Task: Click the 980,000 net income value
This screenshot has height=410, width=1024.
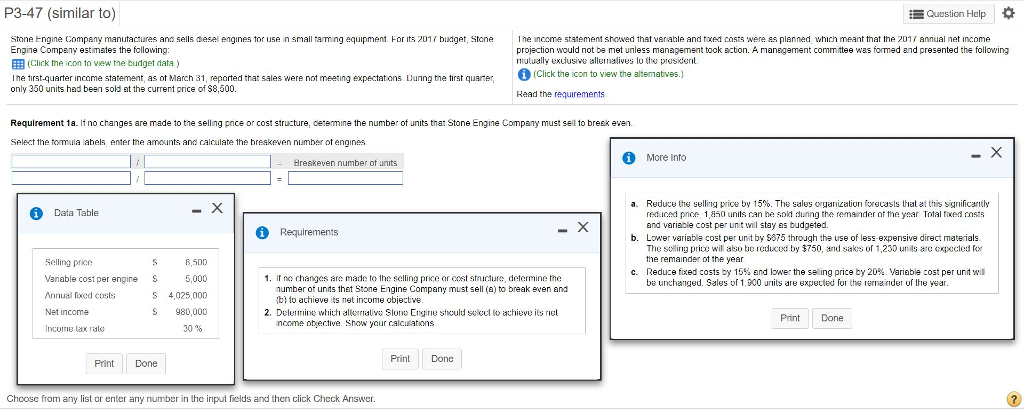Action: coord(192,312)
